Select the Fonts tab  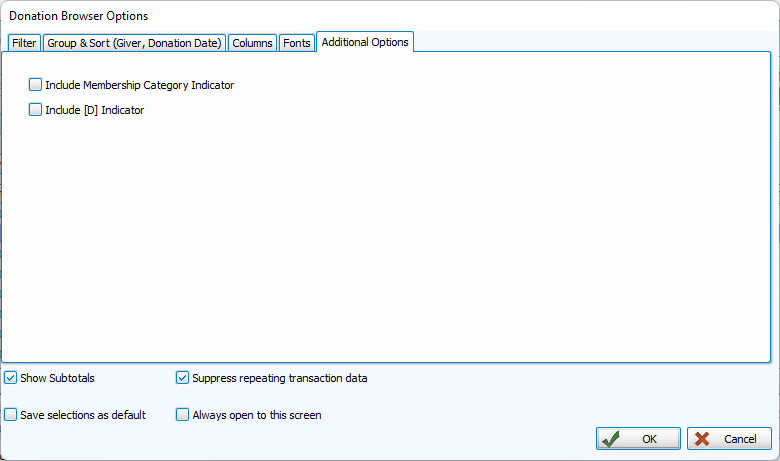[296, 43]
